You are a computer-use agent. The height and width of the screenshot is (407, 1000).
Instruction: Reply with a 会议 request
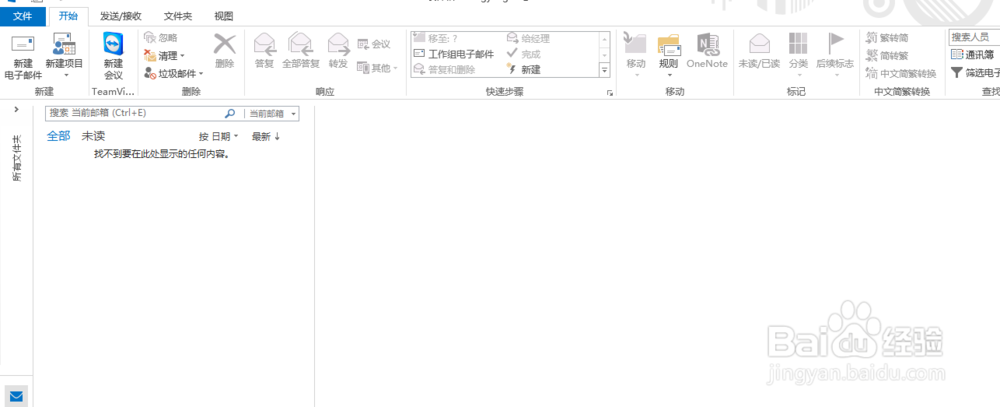point(374,44)
